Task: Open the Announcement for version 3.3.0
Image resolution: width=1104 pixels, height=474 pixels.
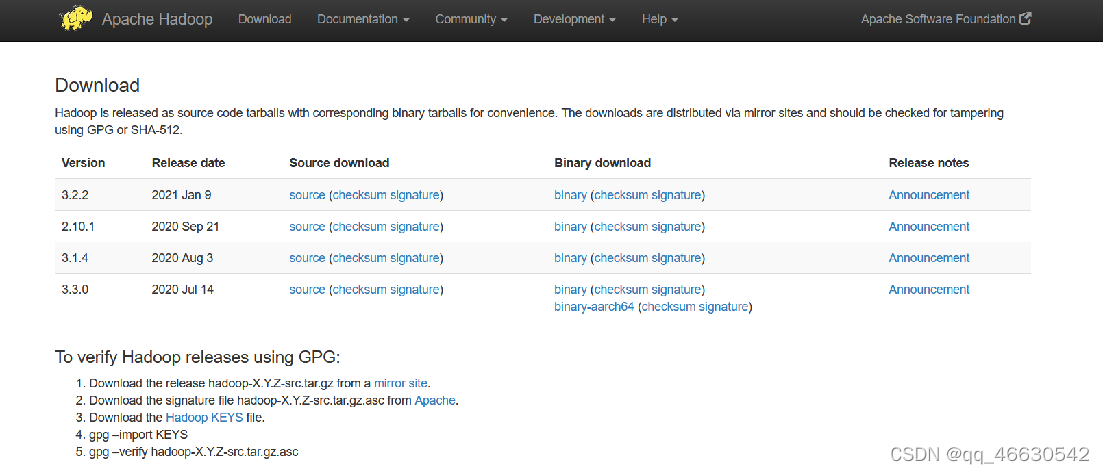Action: (x=929, y=289)
